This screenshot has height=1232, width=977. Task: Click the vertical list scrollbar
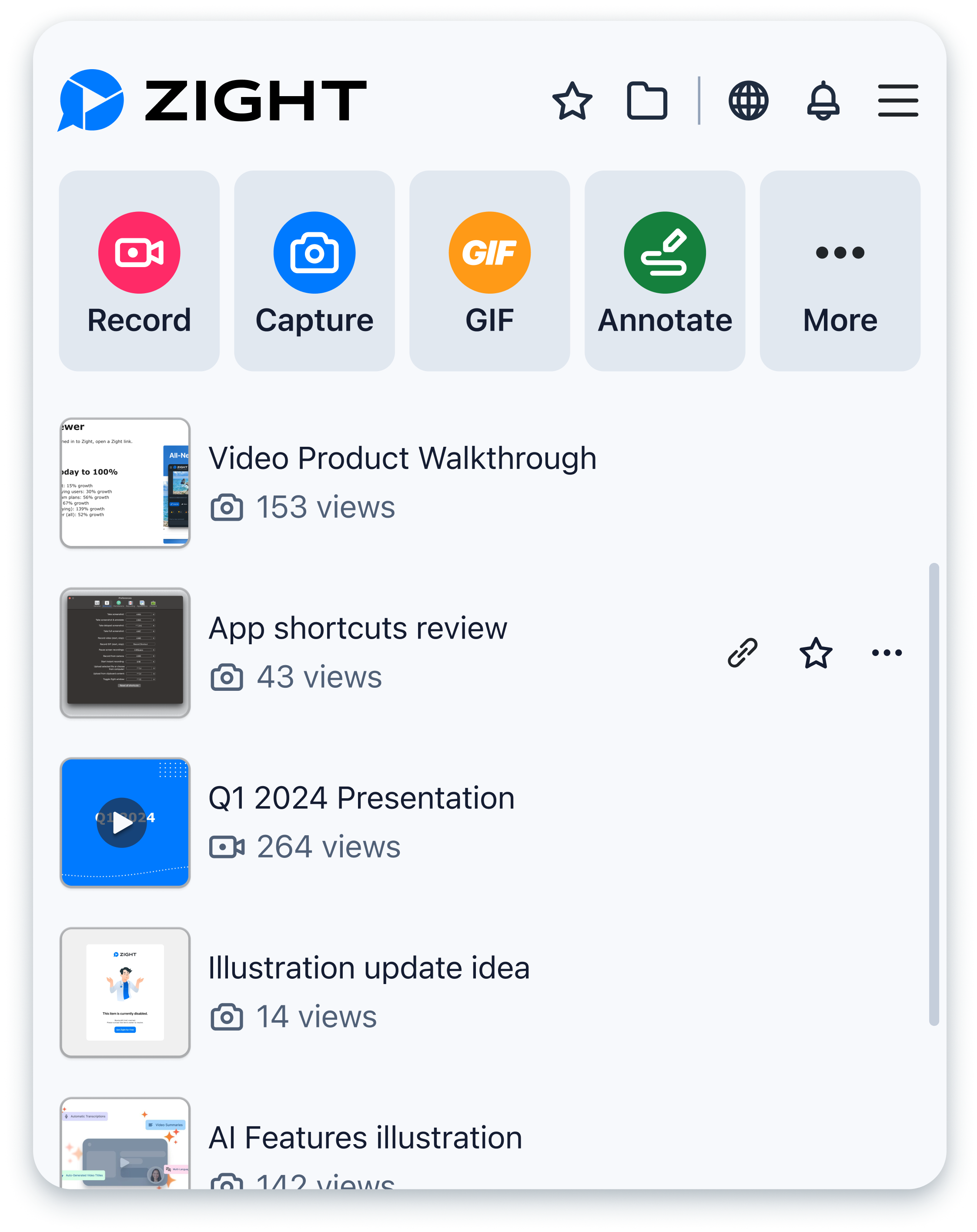(x=934, y=794)
